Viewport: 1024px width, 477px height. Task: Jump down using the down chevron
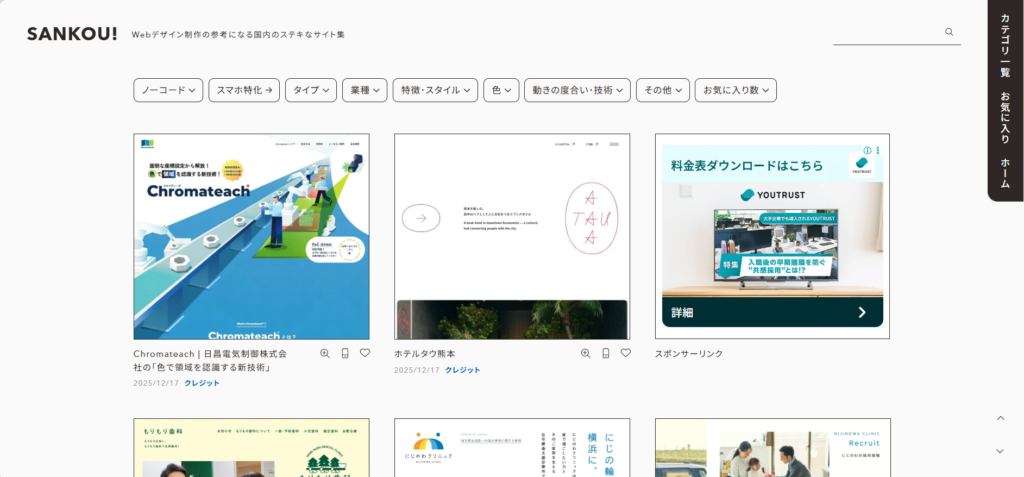click(x=1000, y=451)
